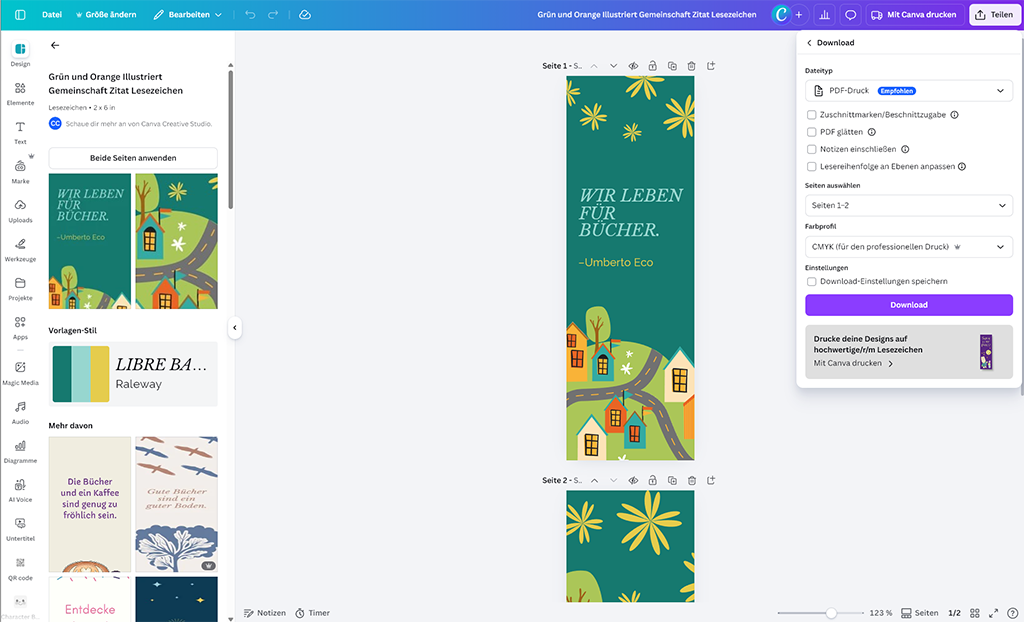Hide Seite 2 with eye icon

pos(633,480)
